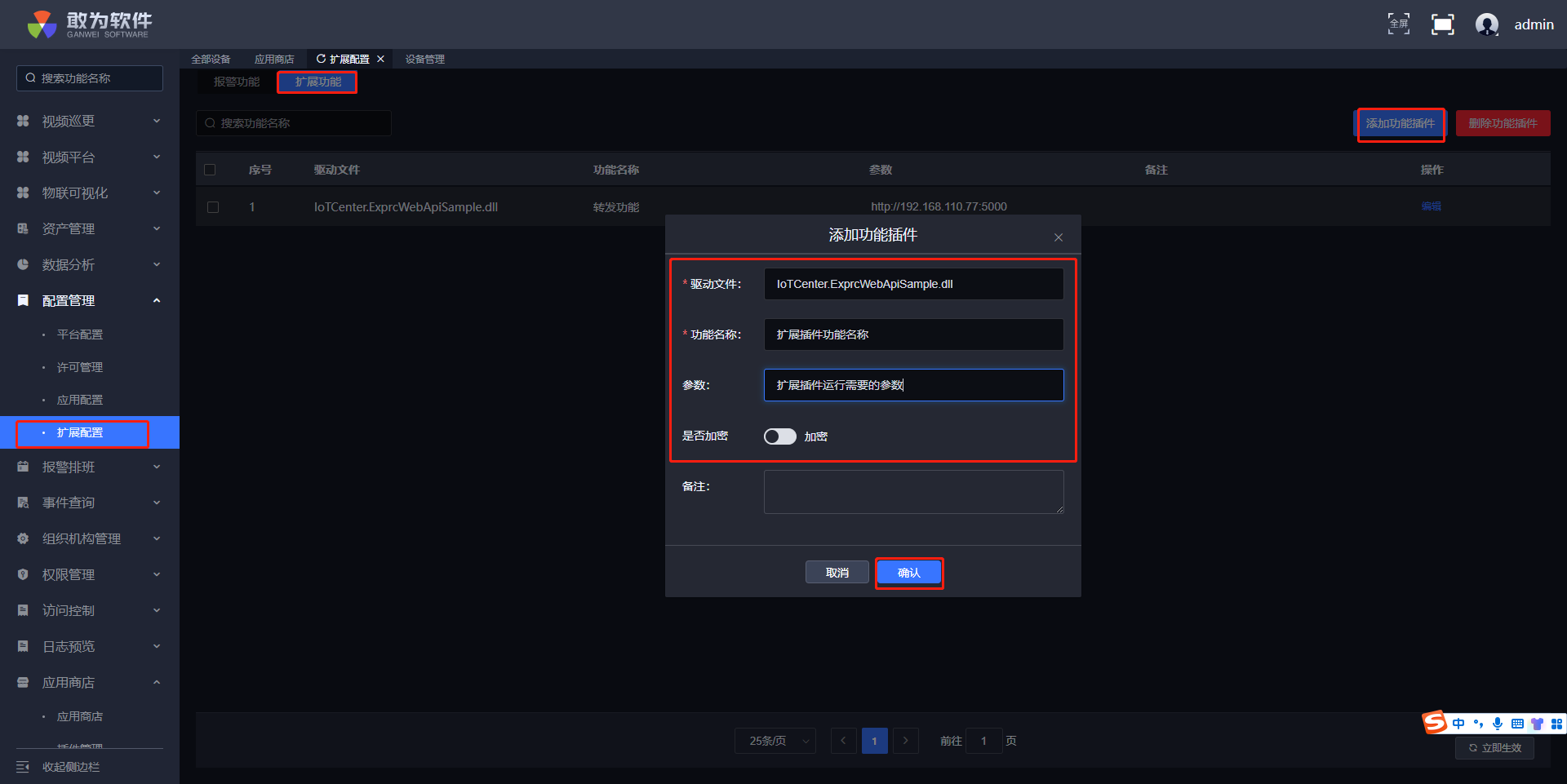This screenshot has width=1567, height=784.
Task: Click the Sogou input method icon
Action: 1435,723
